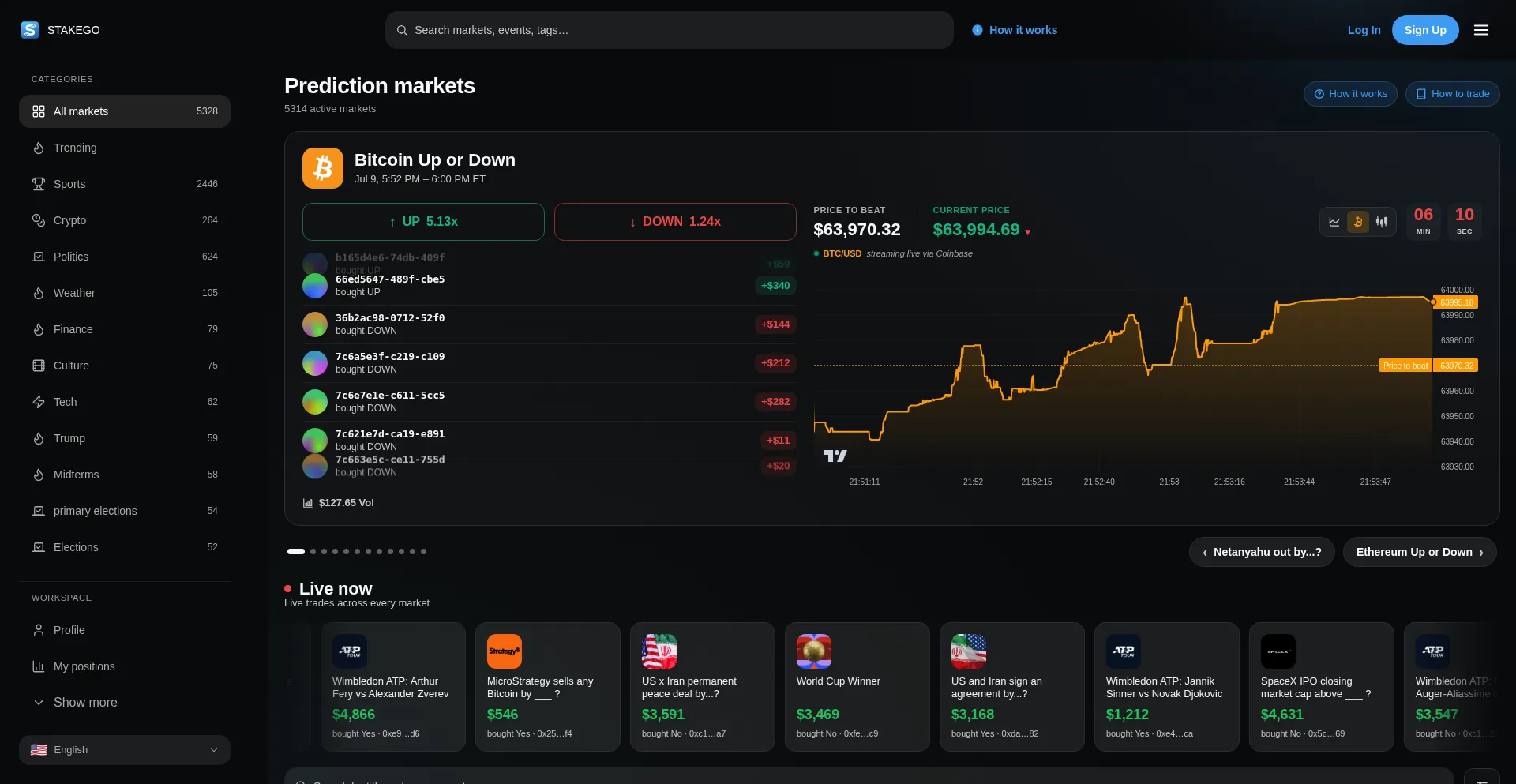Open My positions in workspace
The width and height of the screenshot is (1516, 784).
point(125,666)
